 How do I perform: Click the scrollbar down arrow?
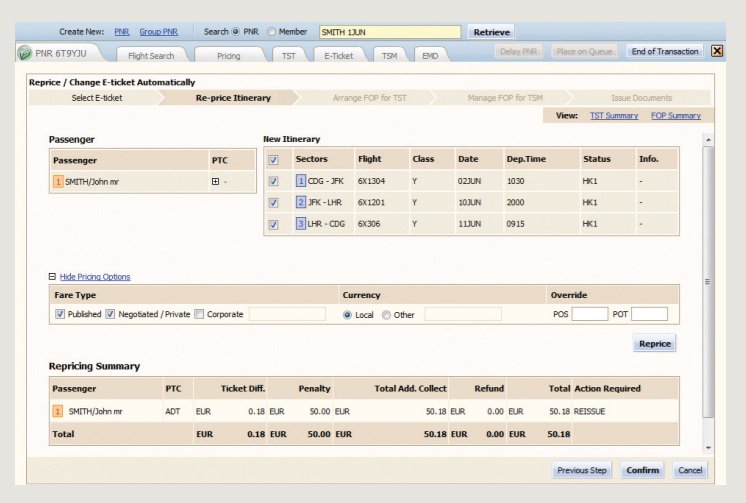pyautogui.click(x=708, y=448)
